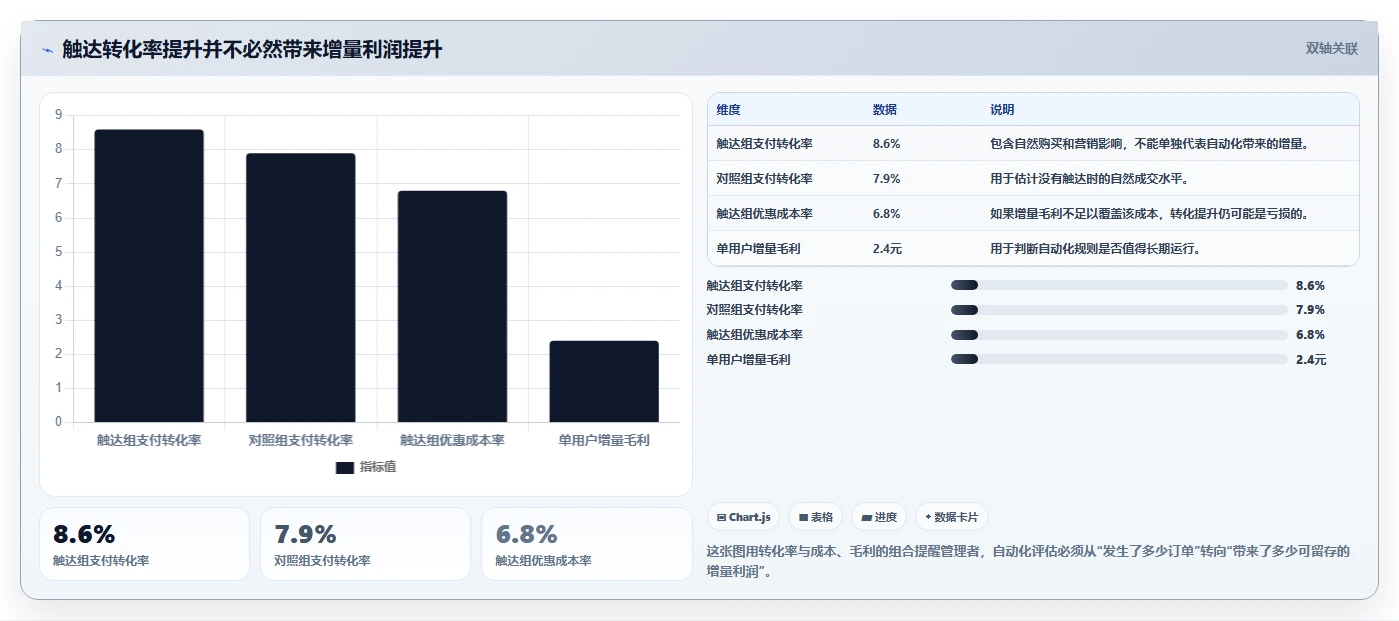Click the 表格 tag chip
The height and width of the screenshot is (621, 1399).
point(816,517)
